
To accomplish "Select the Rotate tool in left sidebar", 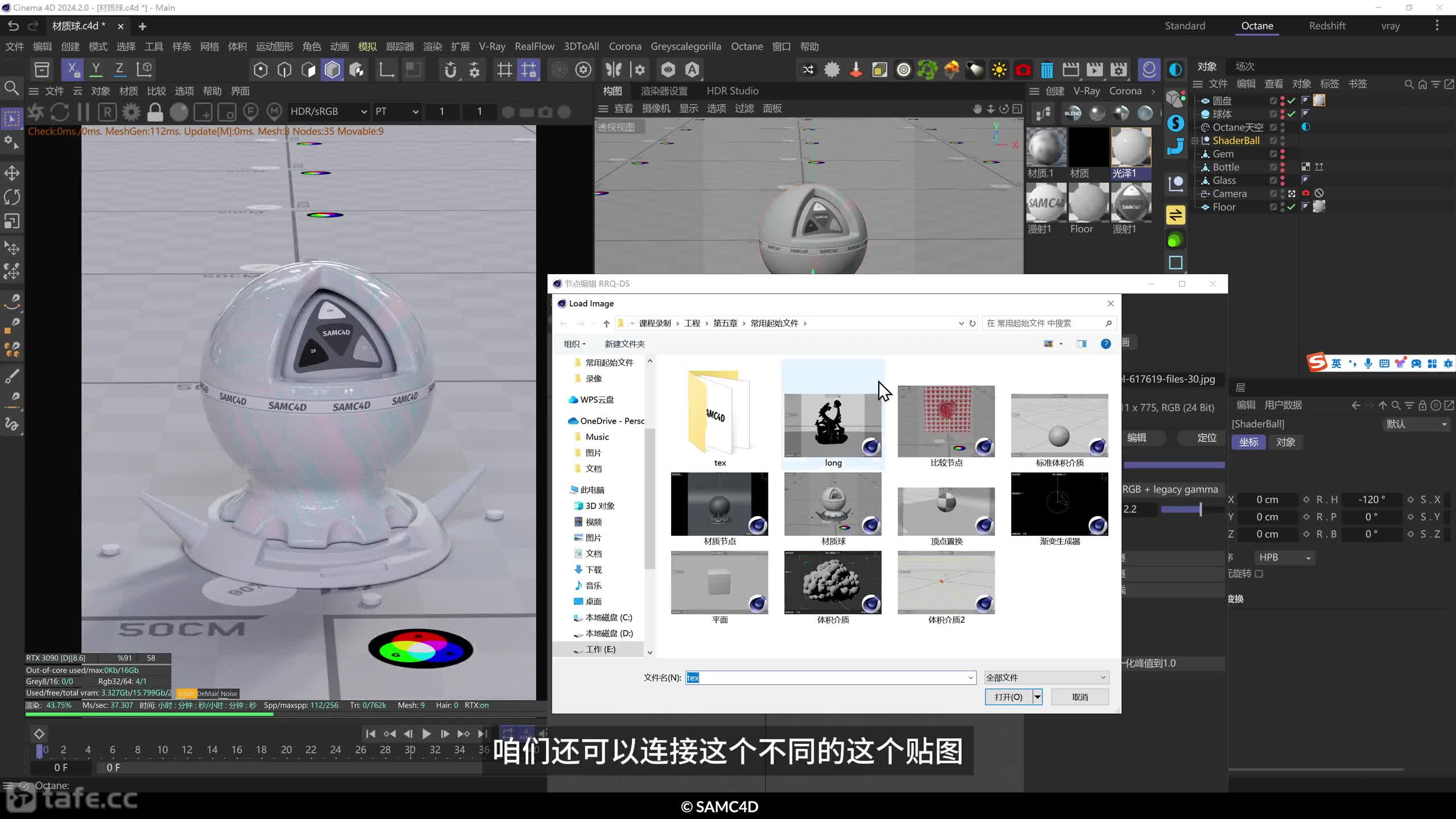I will 12,197.
